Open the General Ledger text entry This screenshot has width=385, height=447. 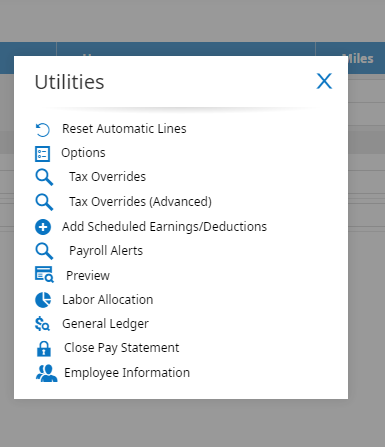tap(105, 324)
